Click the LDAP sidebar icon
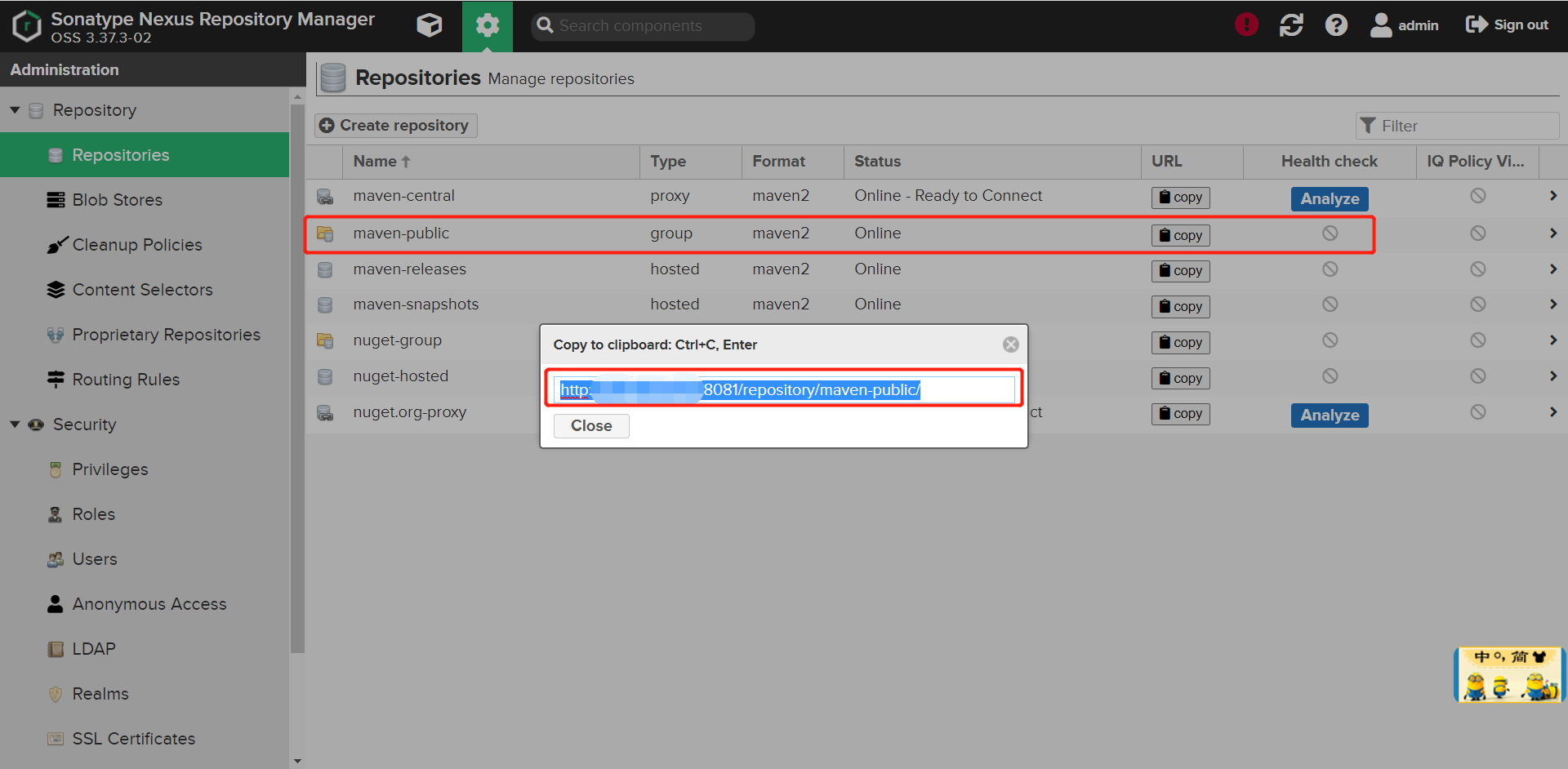This screenshot has width=1568, height=769. click(55, 648)
